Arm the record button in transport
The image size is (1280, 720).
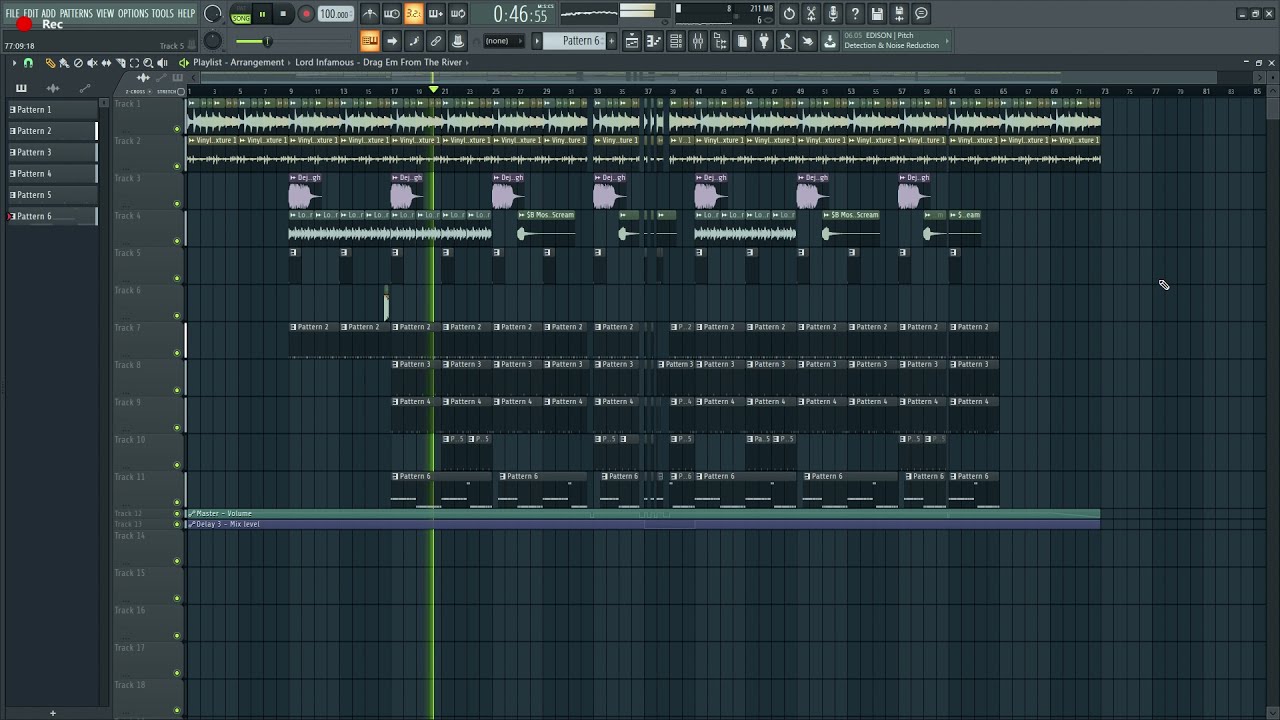(306, 14)
